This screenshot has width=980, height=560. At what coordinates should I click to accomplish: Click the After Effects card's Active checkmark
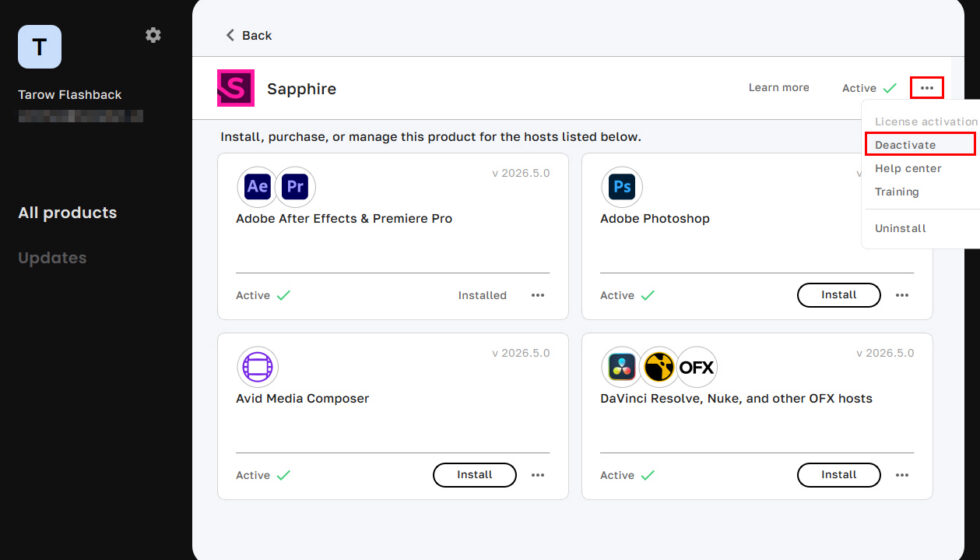click(284, 295)
